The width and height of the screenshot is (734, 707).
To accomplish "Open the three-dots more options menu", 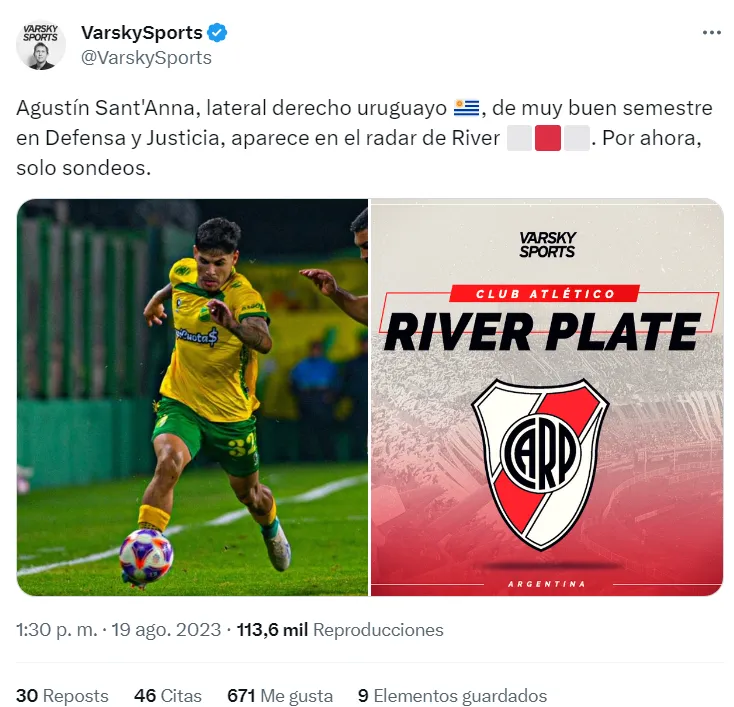I will (712, 33).
